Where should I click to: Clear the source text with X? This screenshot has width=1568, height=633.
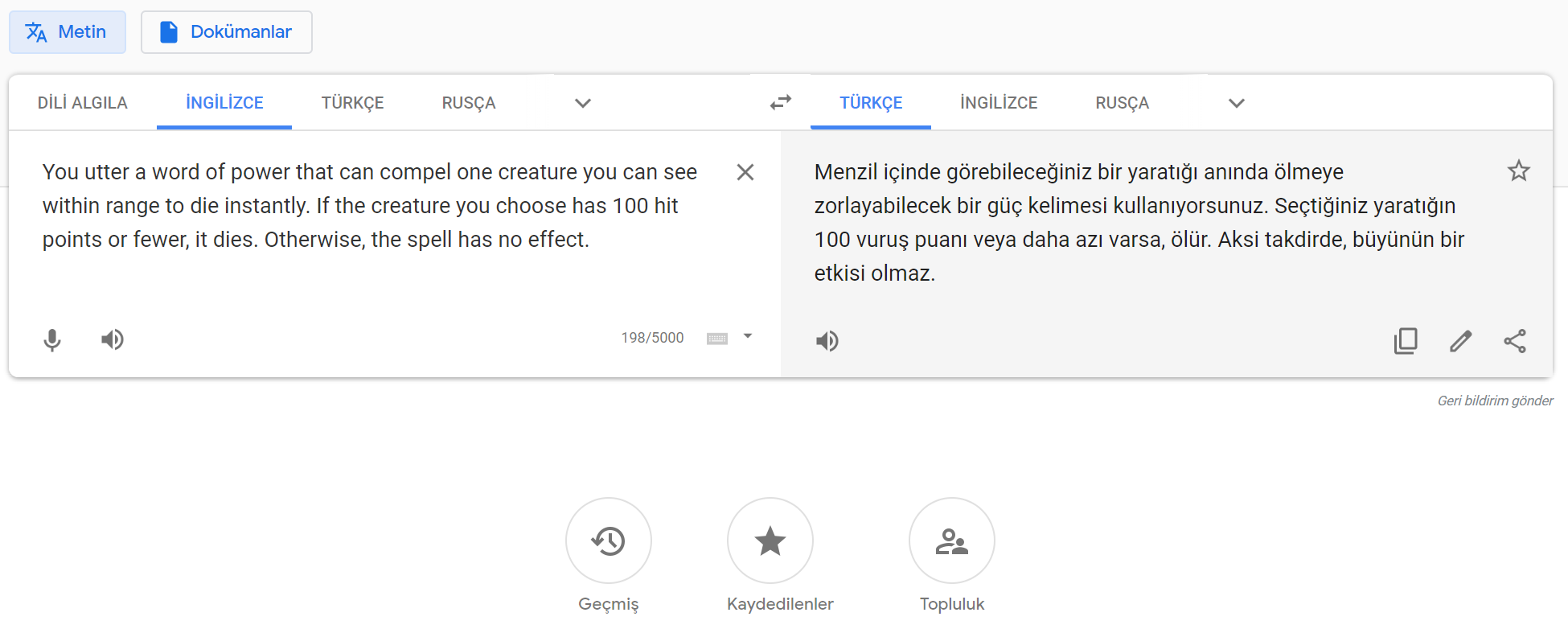tap(745, 172)
